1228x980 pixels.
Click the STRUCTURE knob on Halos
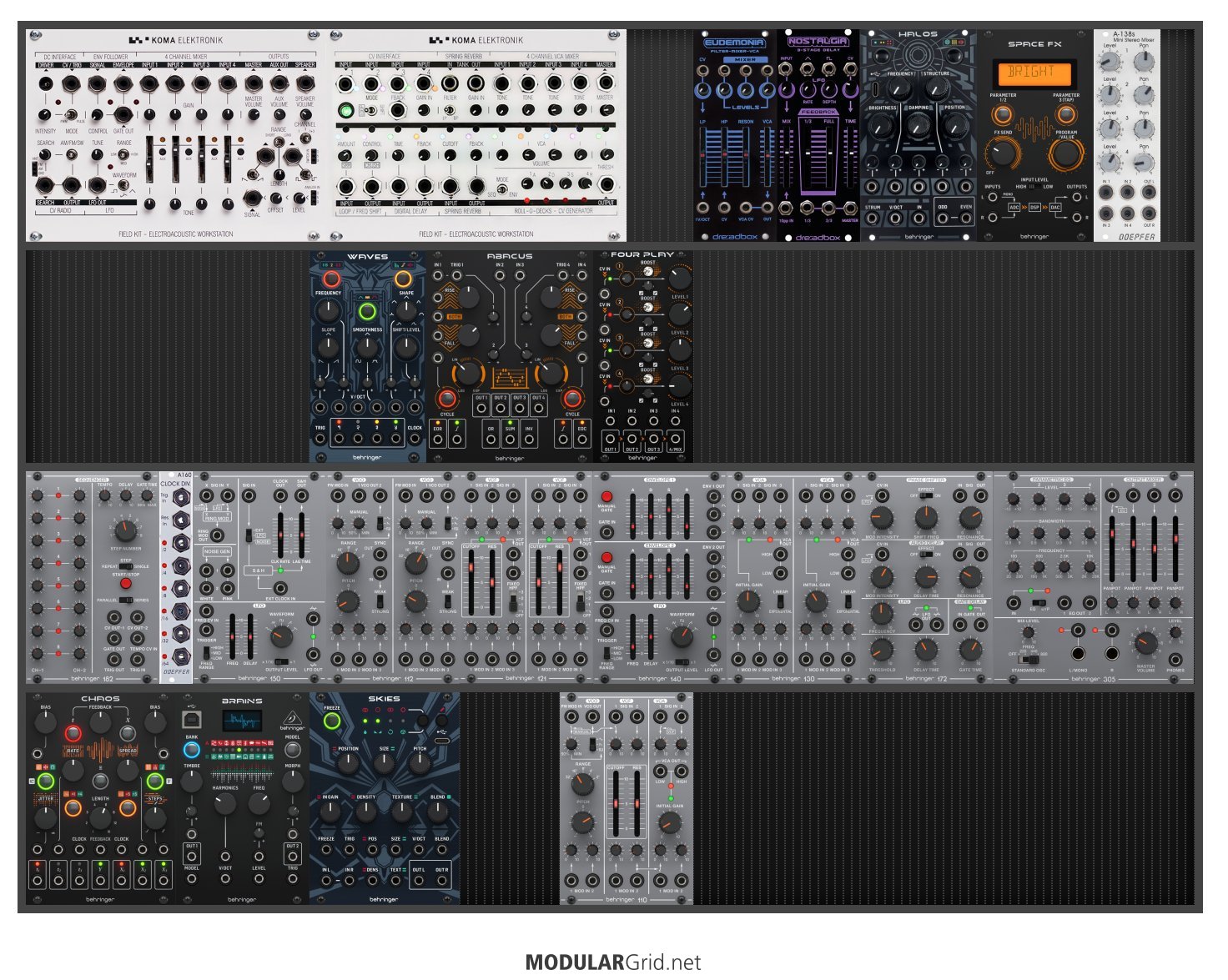pos(936,87)
